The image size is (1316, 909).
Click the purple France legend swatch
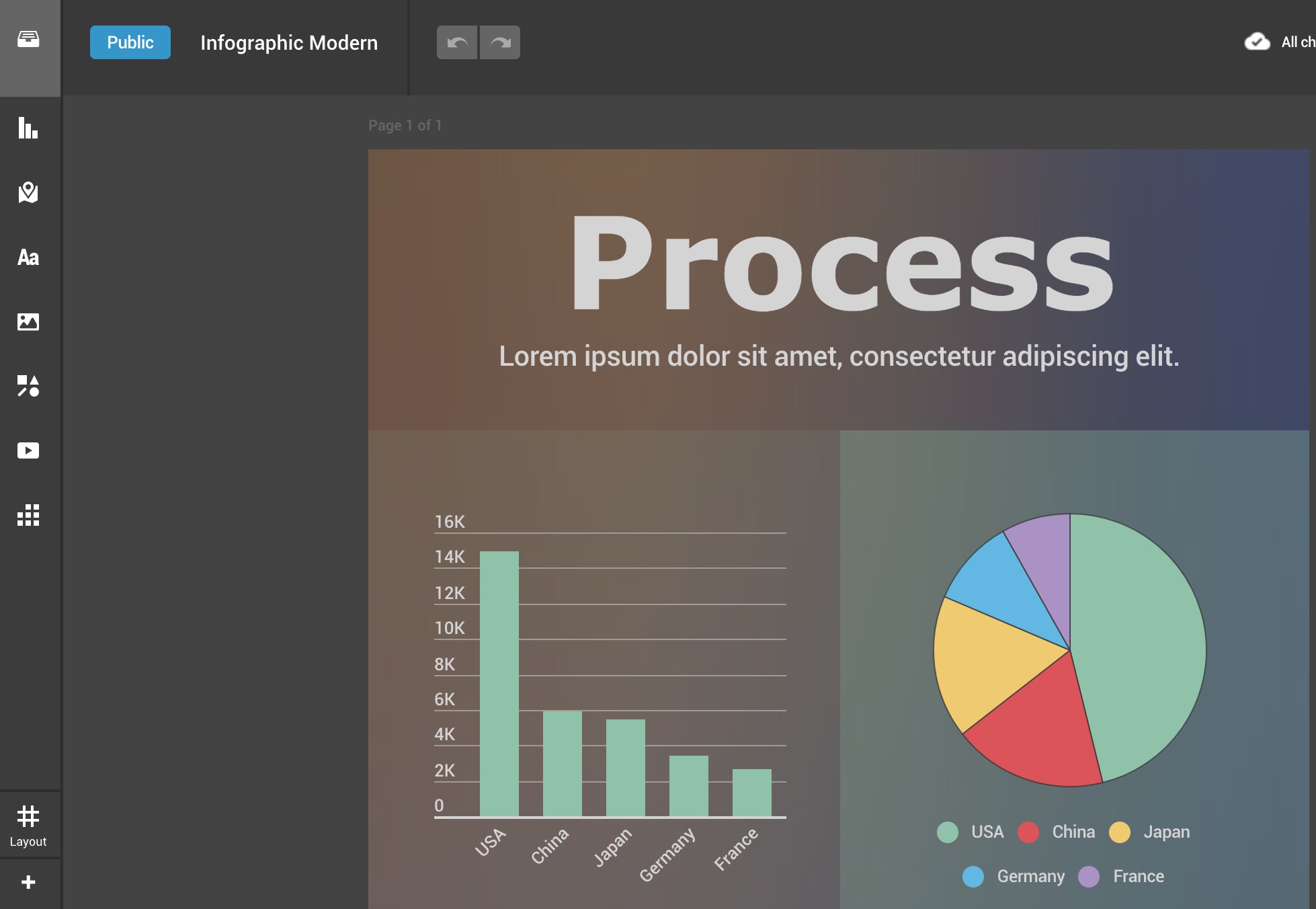coord(1089,877)
